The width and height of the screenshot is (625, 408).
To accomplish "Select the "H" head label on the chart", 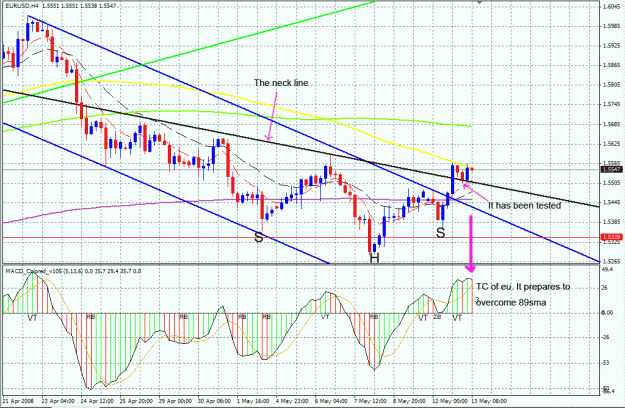I will 374,258.
